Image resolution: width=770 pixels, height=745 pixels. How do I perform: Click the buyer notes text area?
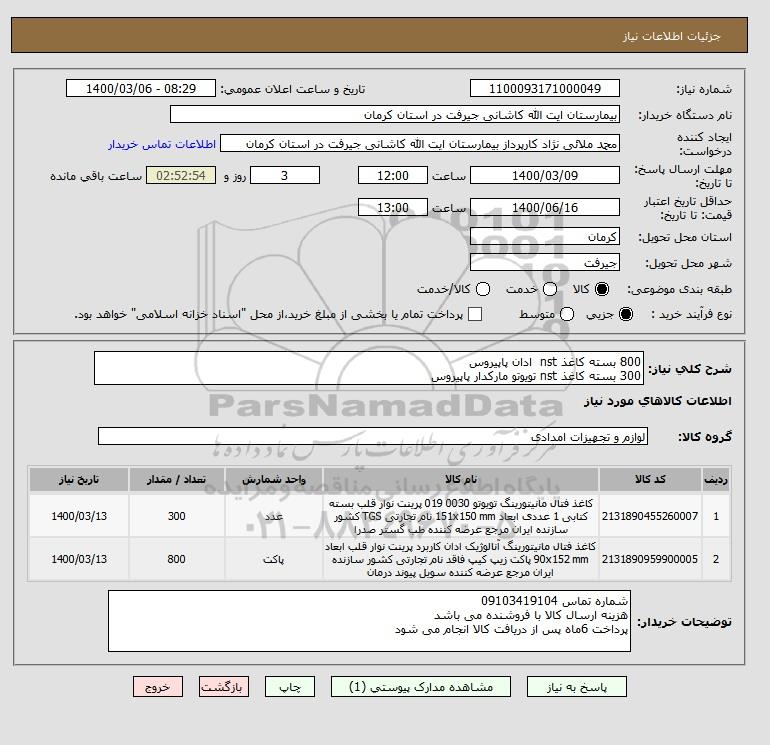point(369,621)
